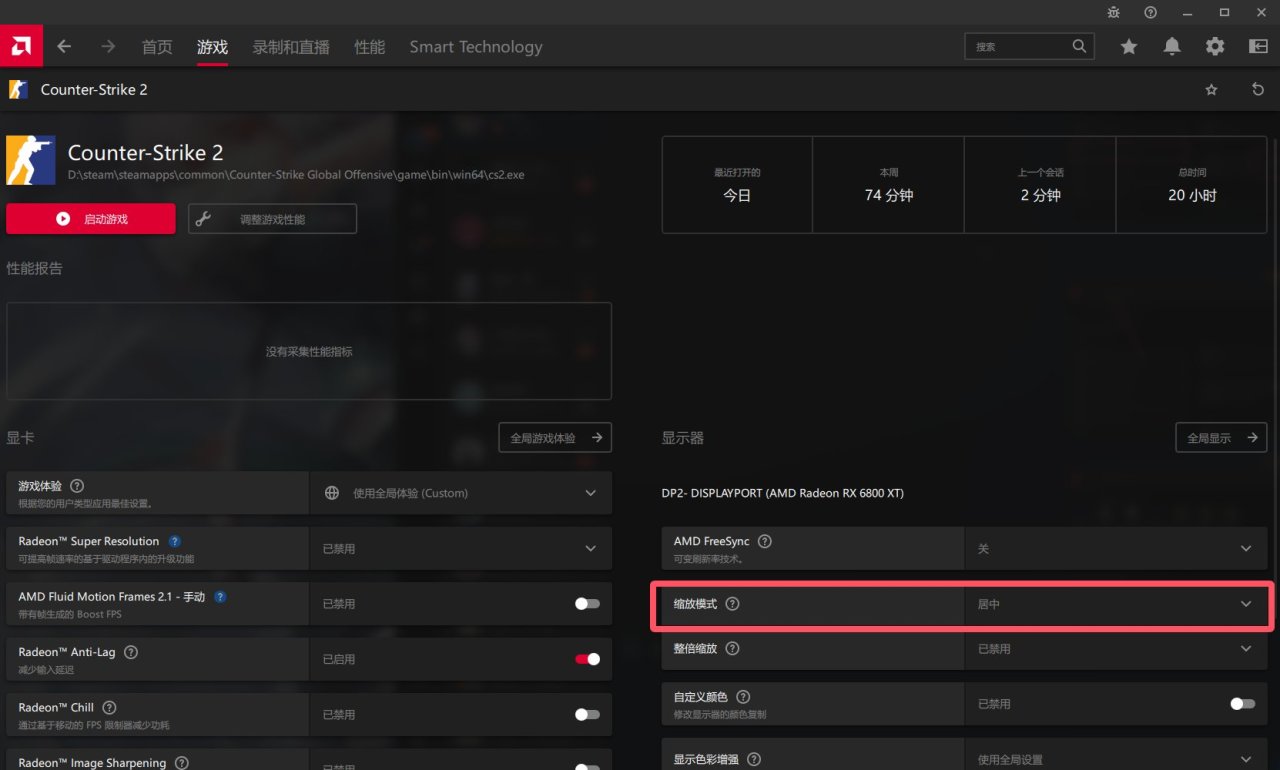
Task: Click the 74 分钟 this-week value
Action: pos(889,196)
